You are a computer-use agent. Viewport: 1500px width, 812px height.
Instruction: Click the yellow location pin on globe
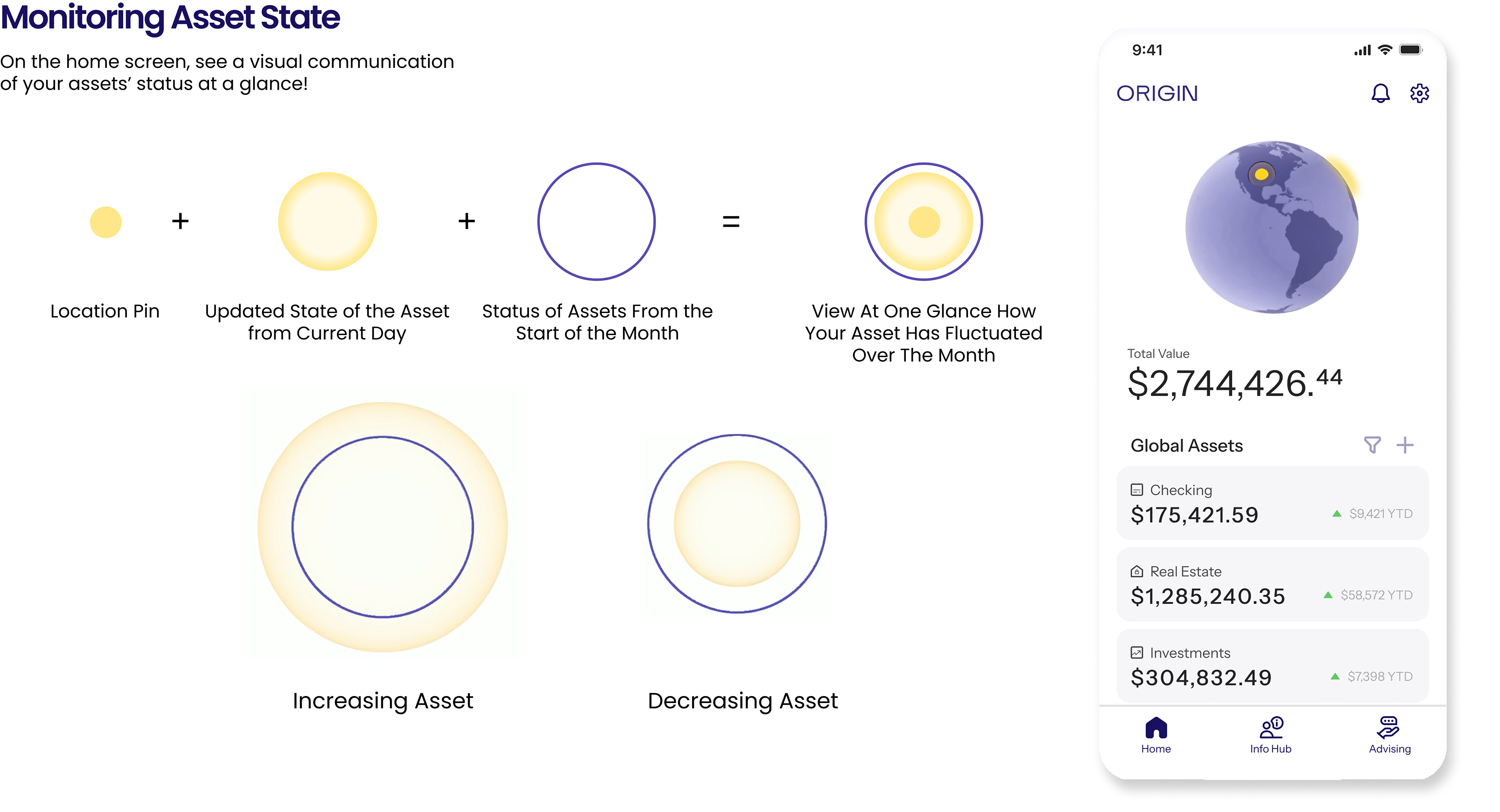pyautogui.click(x=1261, y=174)
